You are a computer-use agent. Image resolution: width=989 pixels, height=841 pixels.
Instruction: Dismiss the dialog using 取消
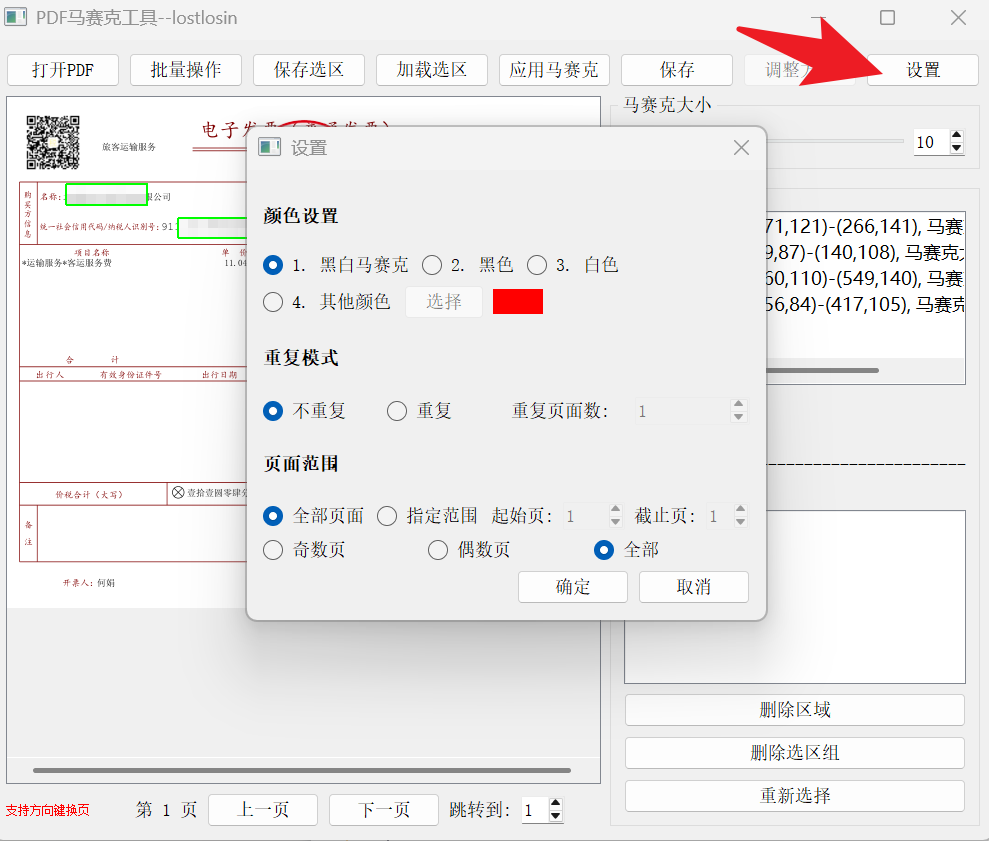(693, 586)
